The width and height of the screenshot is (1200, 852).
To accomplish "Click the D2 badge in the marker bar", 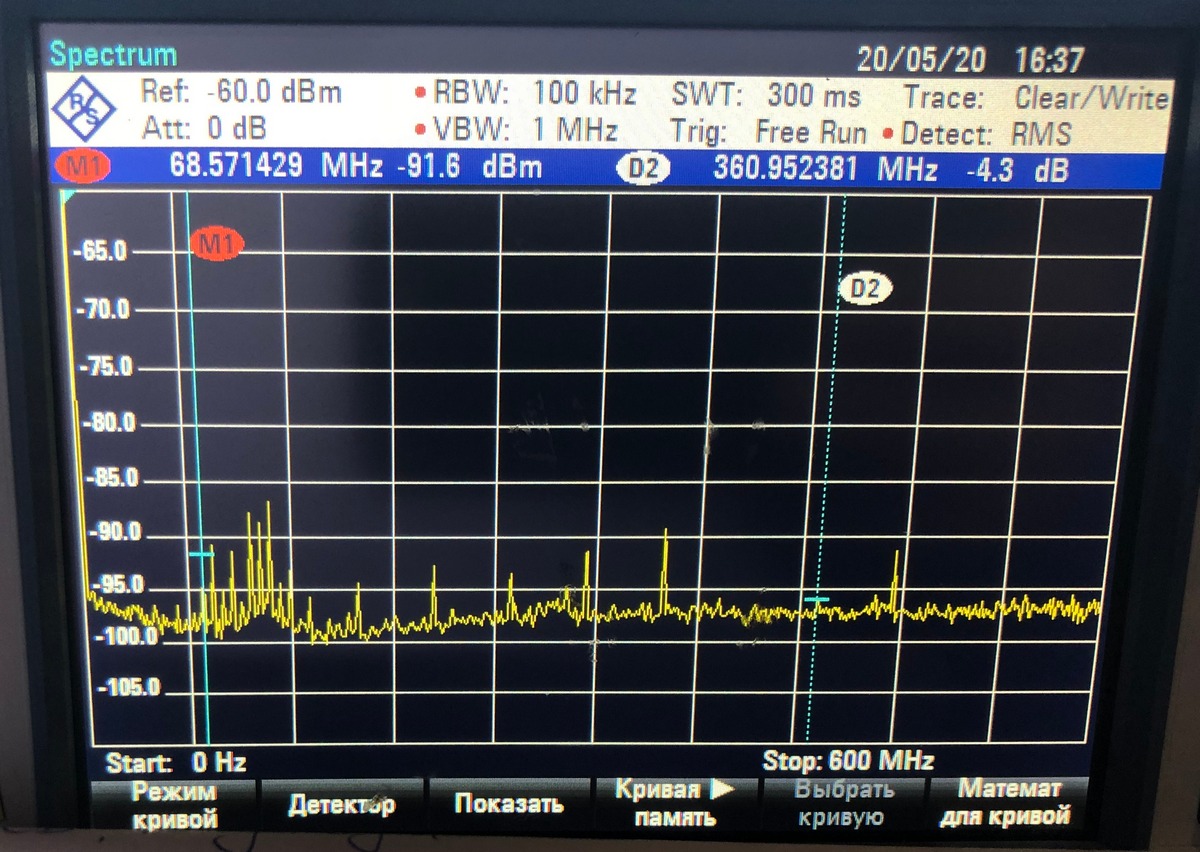I will [x=644, y=169].
